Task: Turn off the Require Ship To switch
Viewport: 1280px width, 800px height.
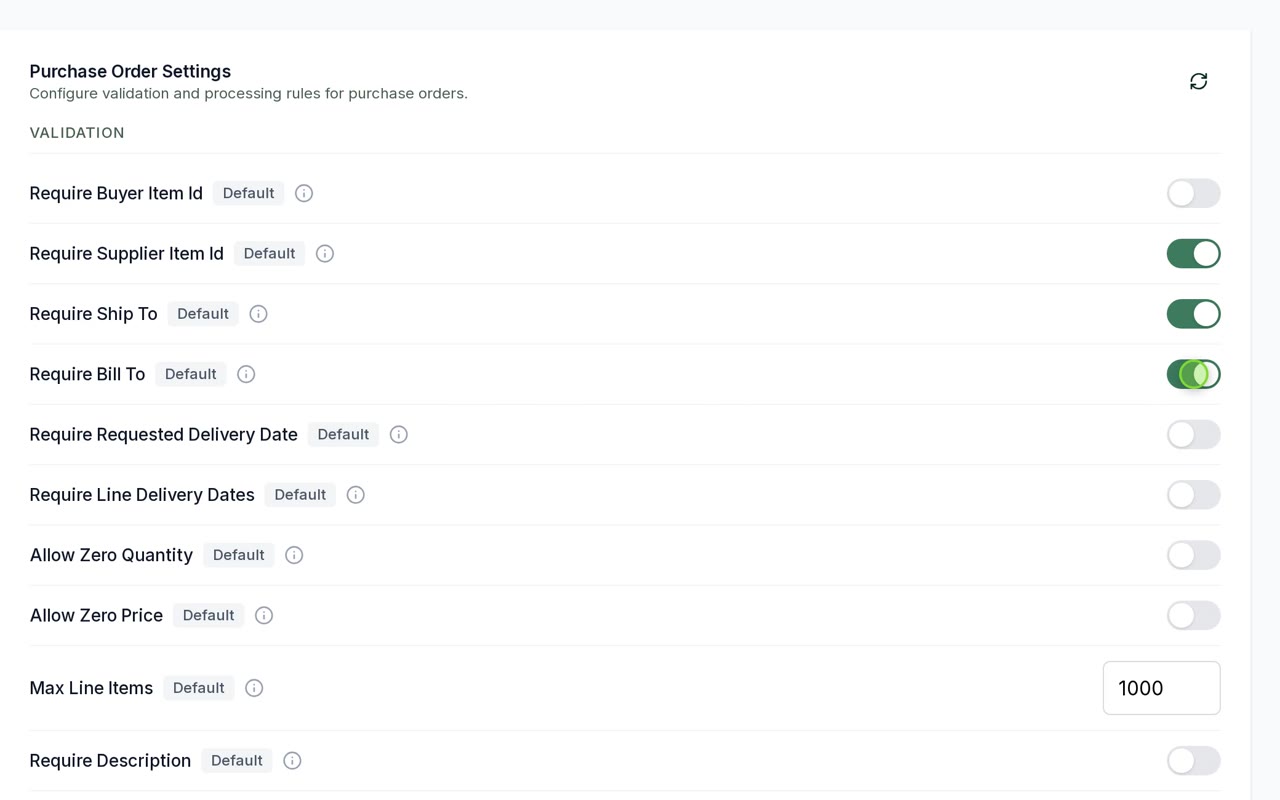Action: [x=1193, y=314]
